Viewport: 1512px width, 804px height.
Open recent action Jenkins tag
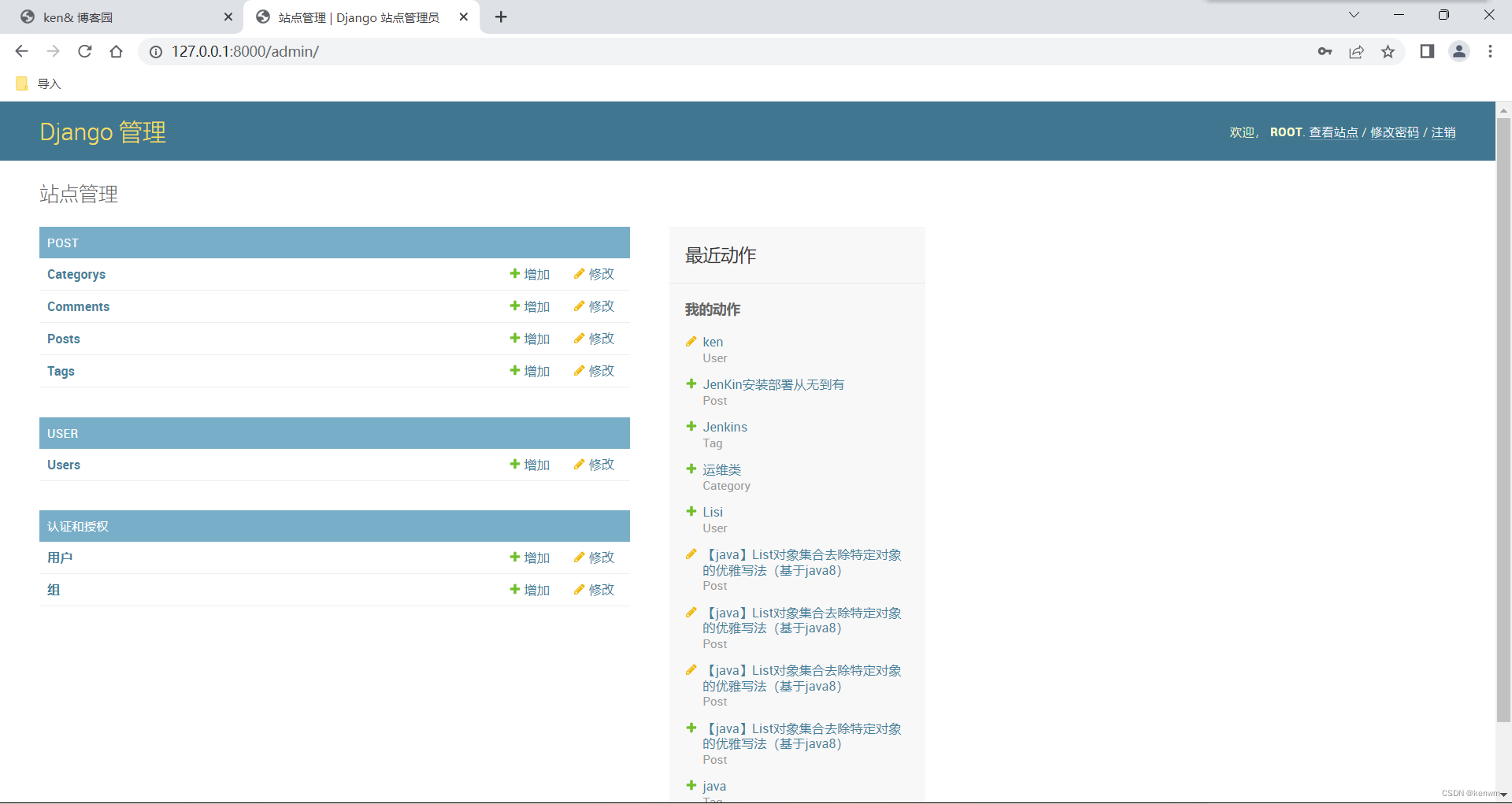coord(725,427)
